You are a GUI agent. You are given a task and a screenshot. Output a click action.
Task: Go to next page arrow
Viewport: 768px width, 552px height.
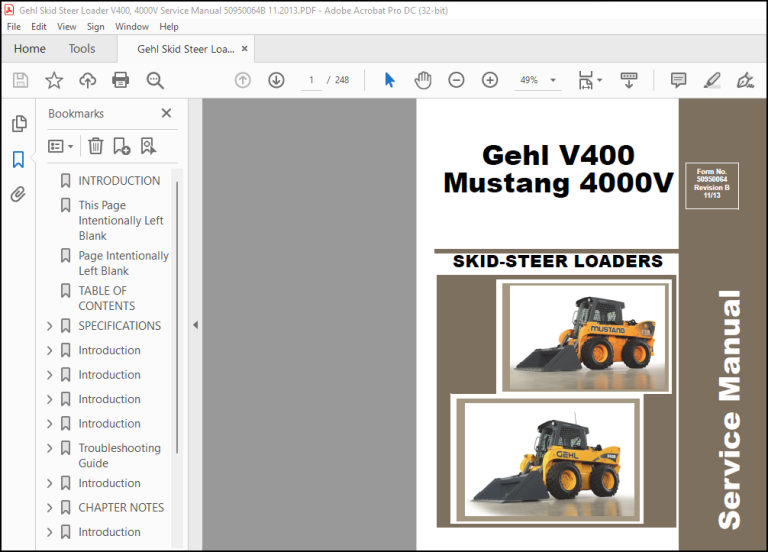point(276,80)
